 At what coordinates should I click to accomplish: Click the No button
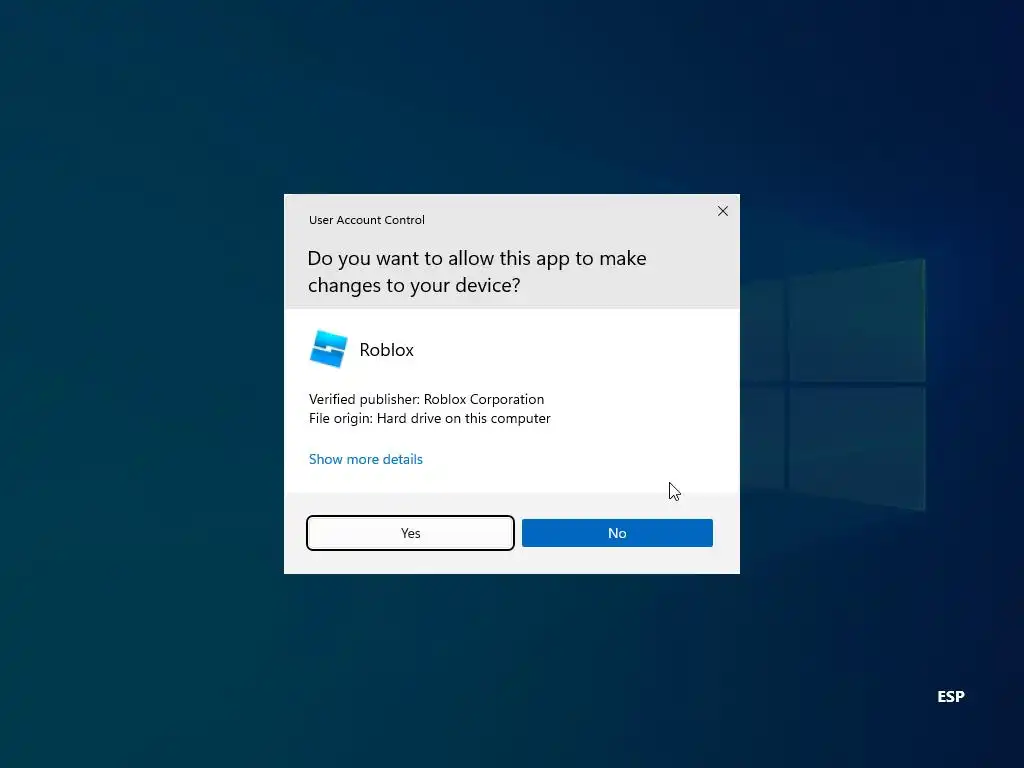click(617, 533)
